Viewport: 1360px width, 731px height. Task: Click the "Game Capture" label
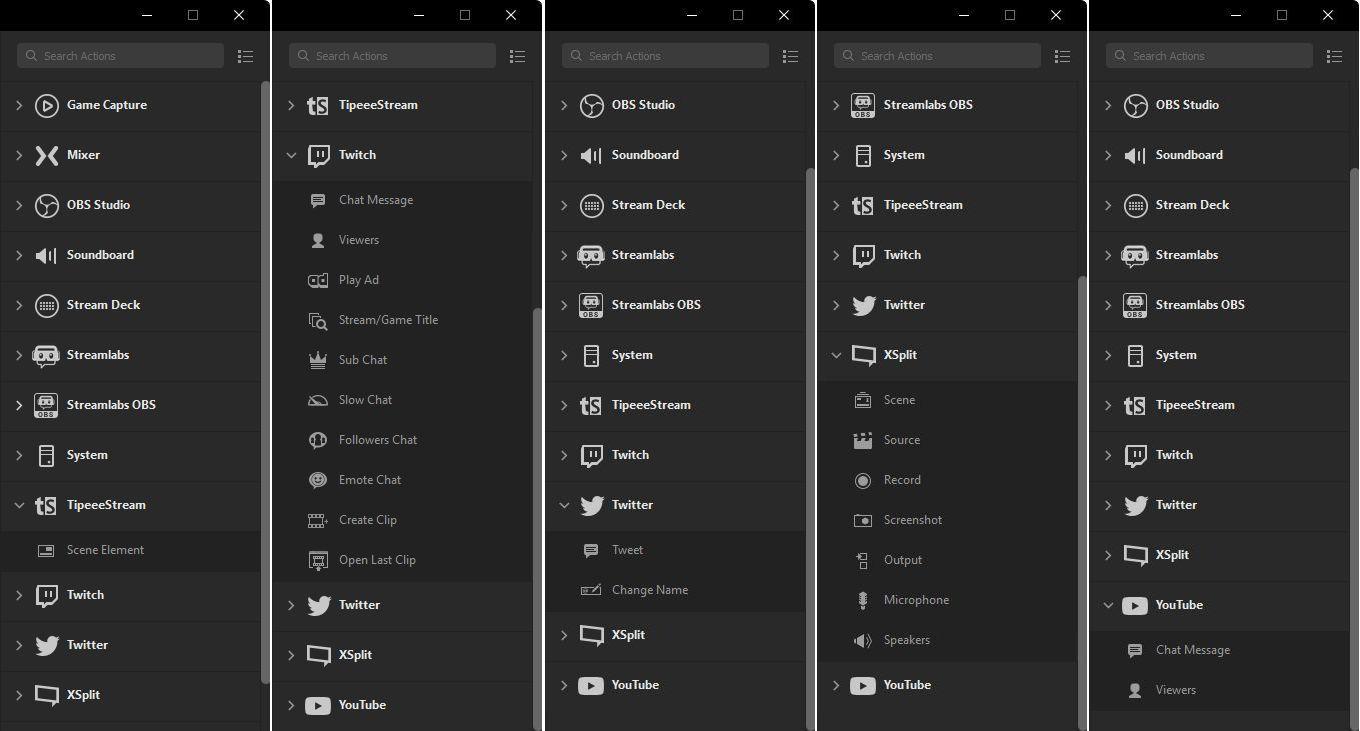click(107, 105)
